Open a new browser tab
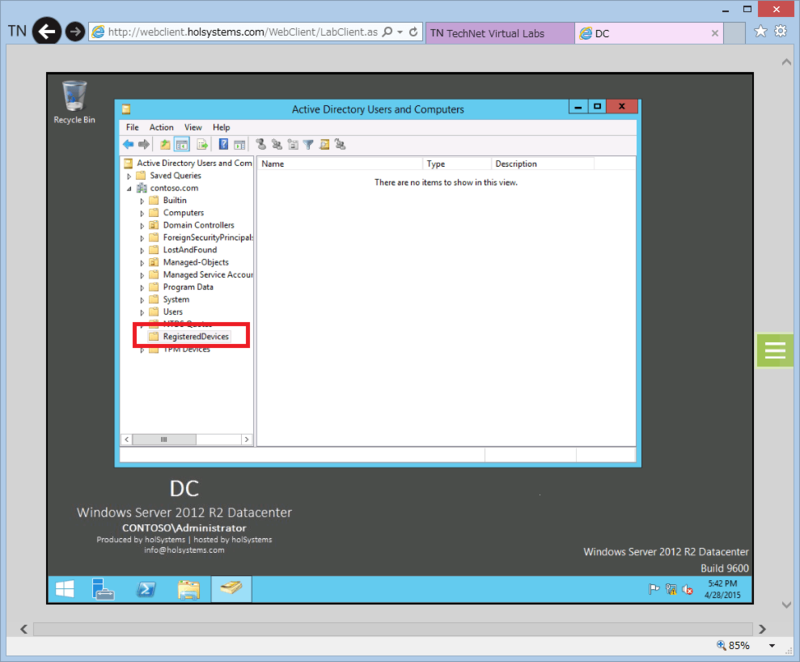800x662 pixels. [734, 33]
